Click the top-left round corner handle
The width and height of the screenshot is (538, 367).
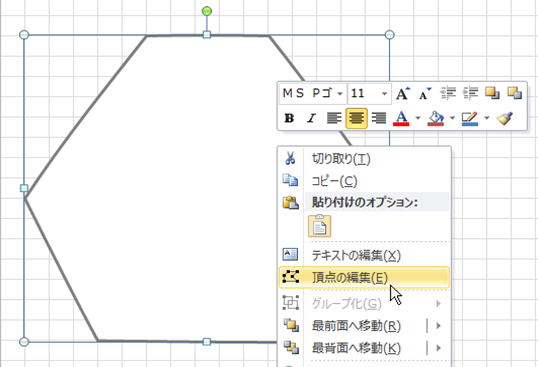tap(24, 35)
